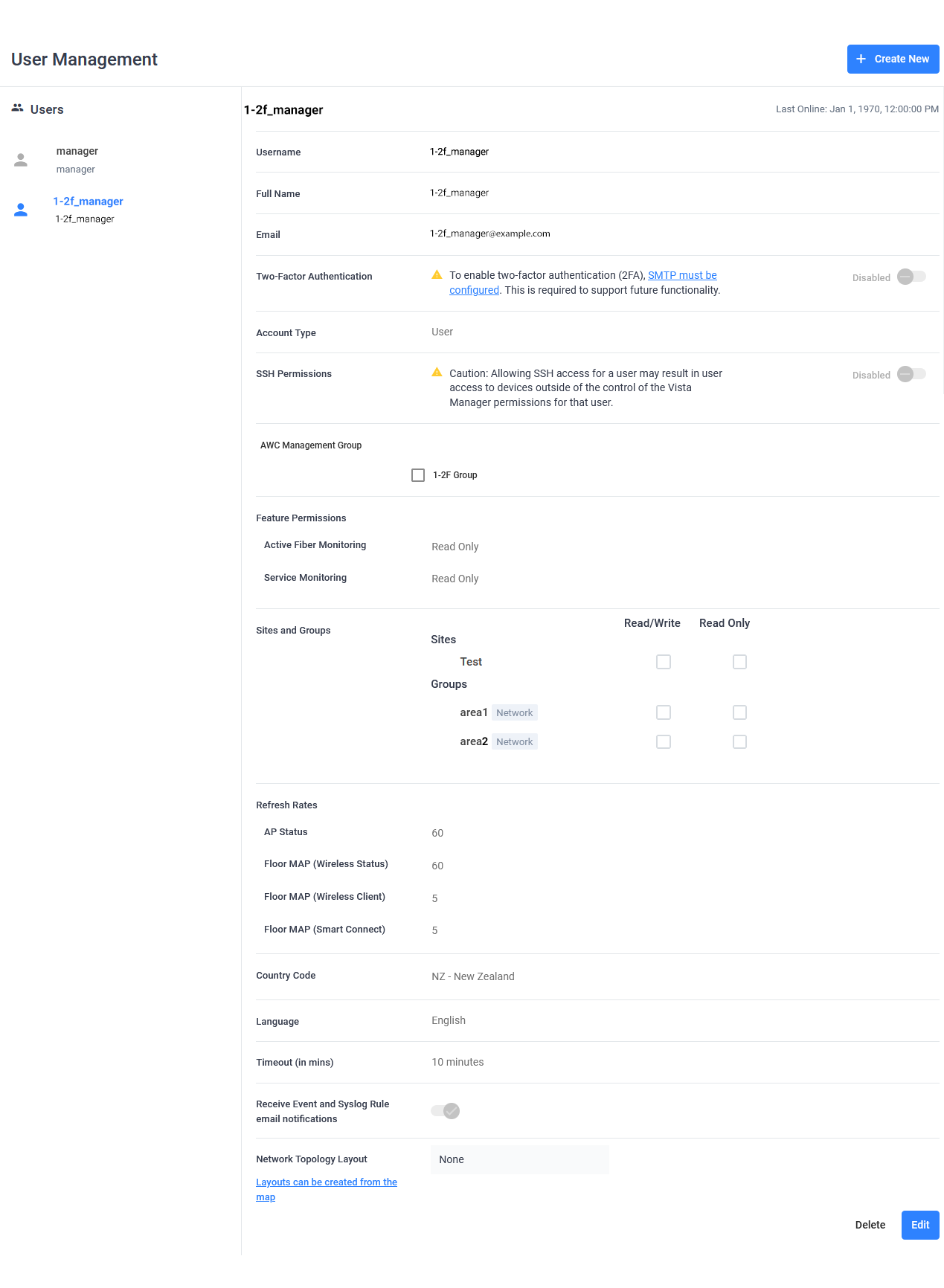The image size is (944, 1288).
Task: Open the Layouts can be created link
Action: point(326,1182)
